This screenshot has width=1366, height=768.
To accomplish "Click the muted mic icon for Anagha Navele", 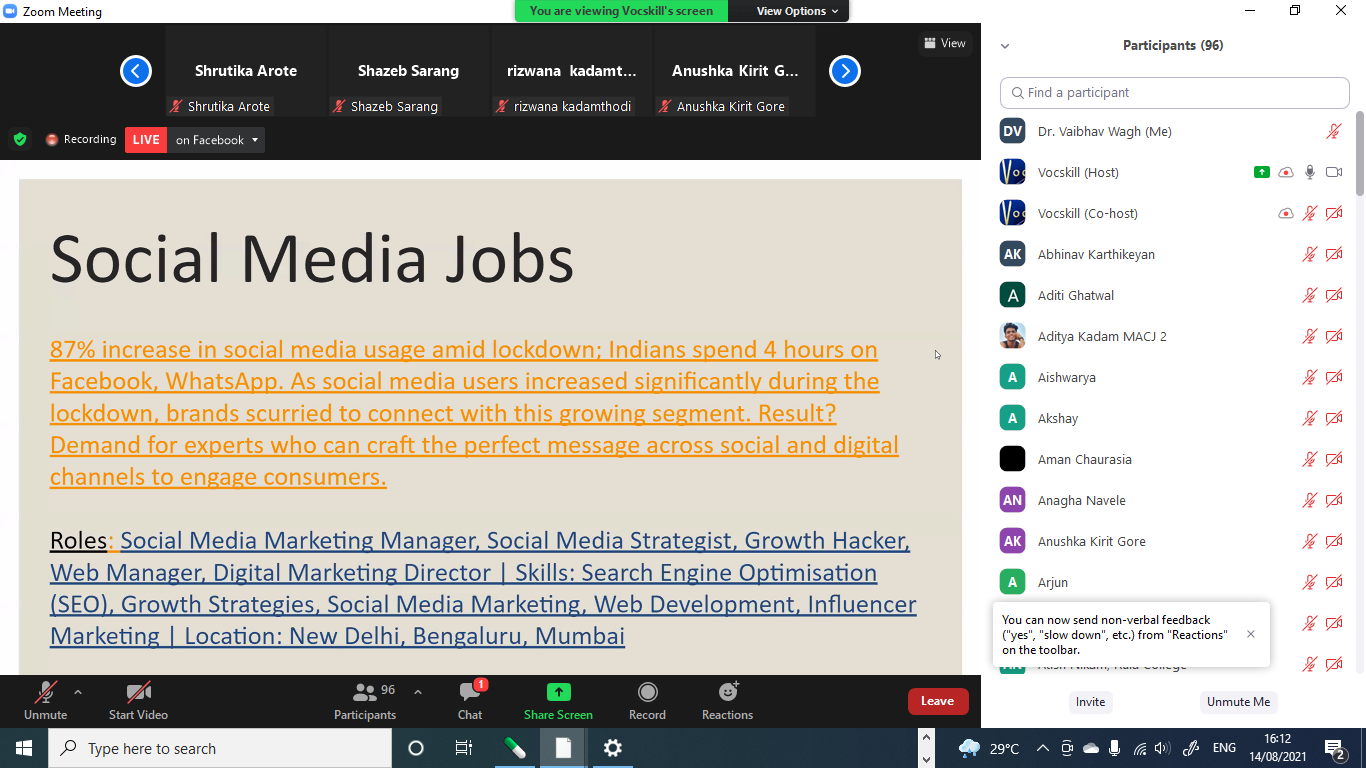I will (1309, 501).
